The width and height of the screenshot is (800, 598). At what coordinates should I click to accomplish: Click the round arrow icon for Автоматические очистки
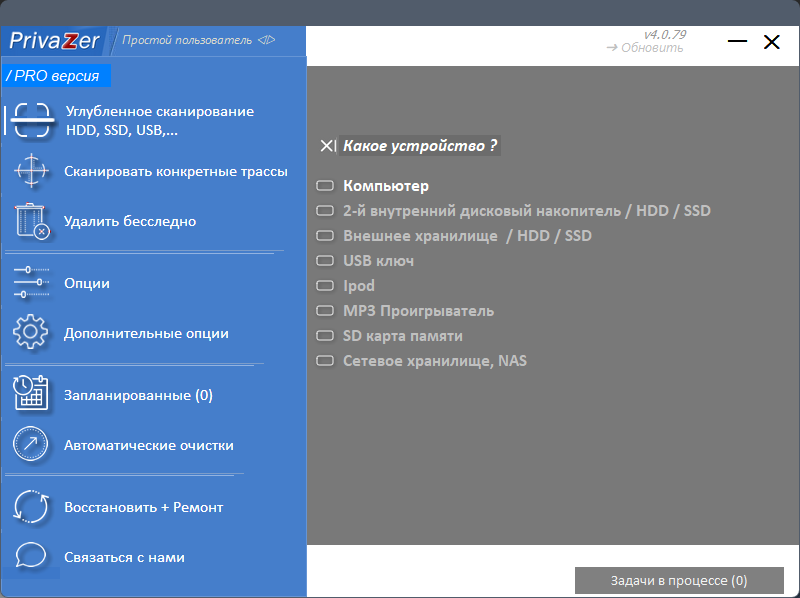point(31,444)
